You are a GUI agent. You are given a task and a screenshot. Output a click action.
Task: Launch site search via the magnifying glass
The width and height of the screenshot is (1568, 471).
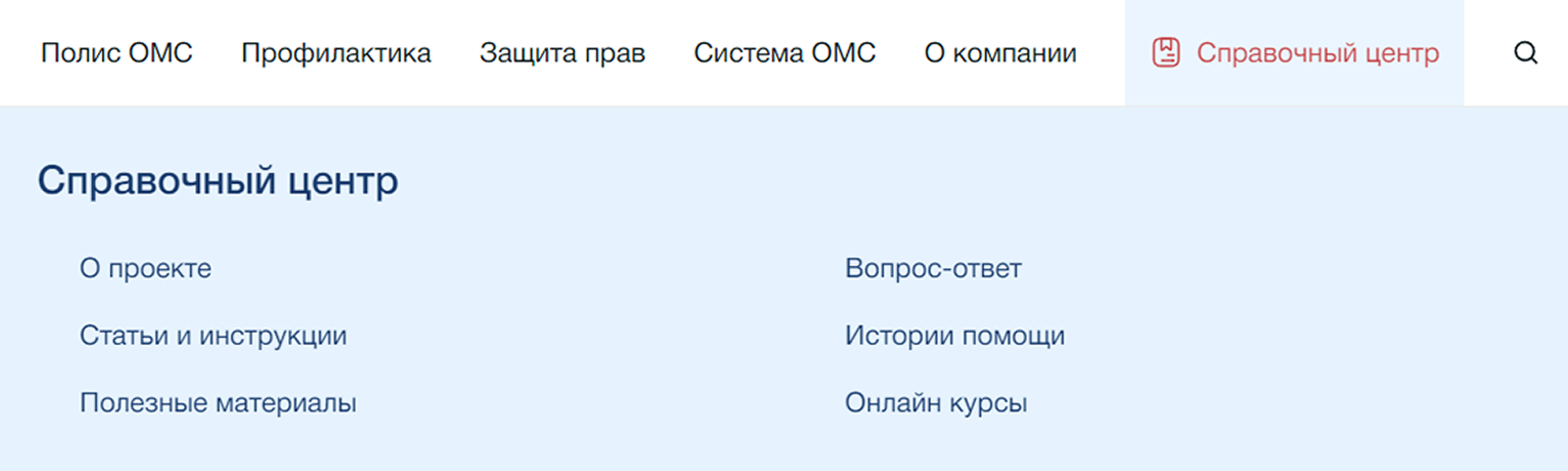pos(1525,53)
